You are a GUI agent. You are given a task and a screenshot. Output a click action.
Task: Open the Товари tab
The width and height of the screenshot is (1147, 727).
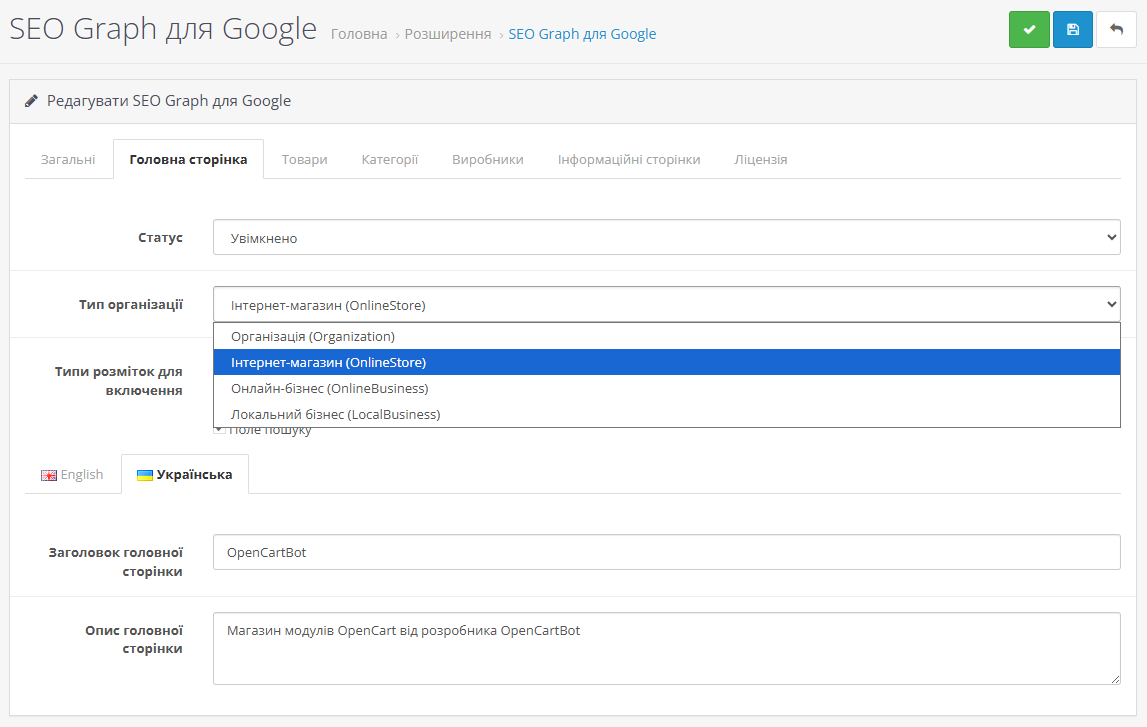click(304, 159)
